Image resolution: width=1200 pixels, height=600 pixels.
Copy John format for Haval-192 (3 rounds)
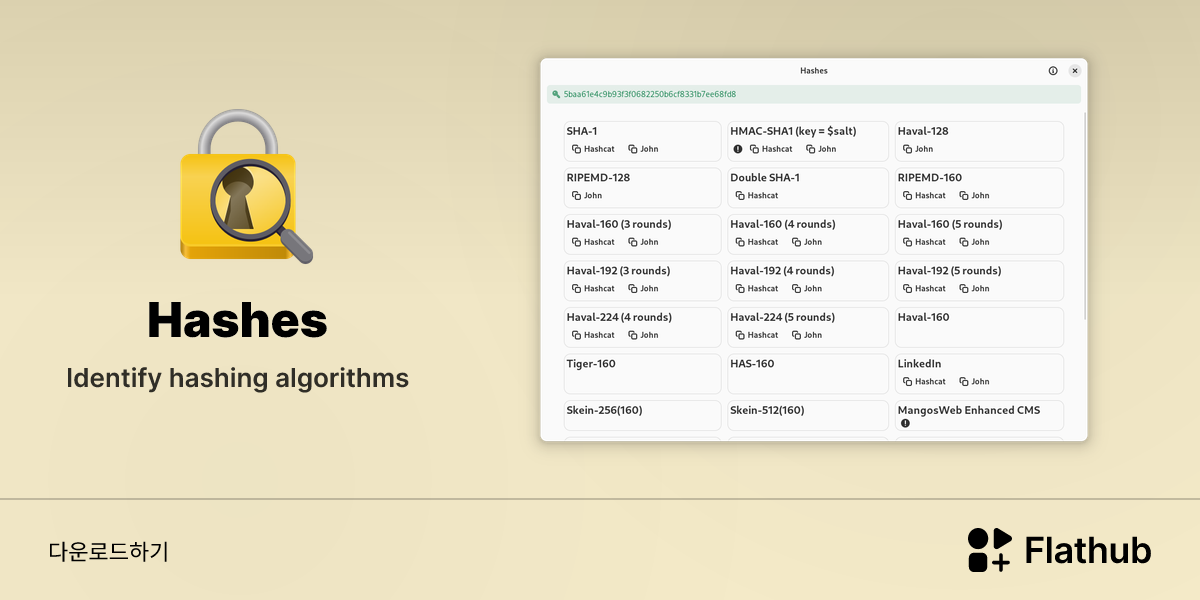643,289
